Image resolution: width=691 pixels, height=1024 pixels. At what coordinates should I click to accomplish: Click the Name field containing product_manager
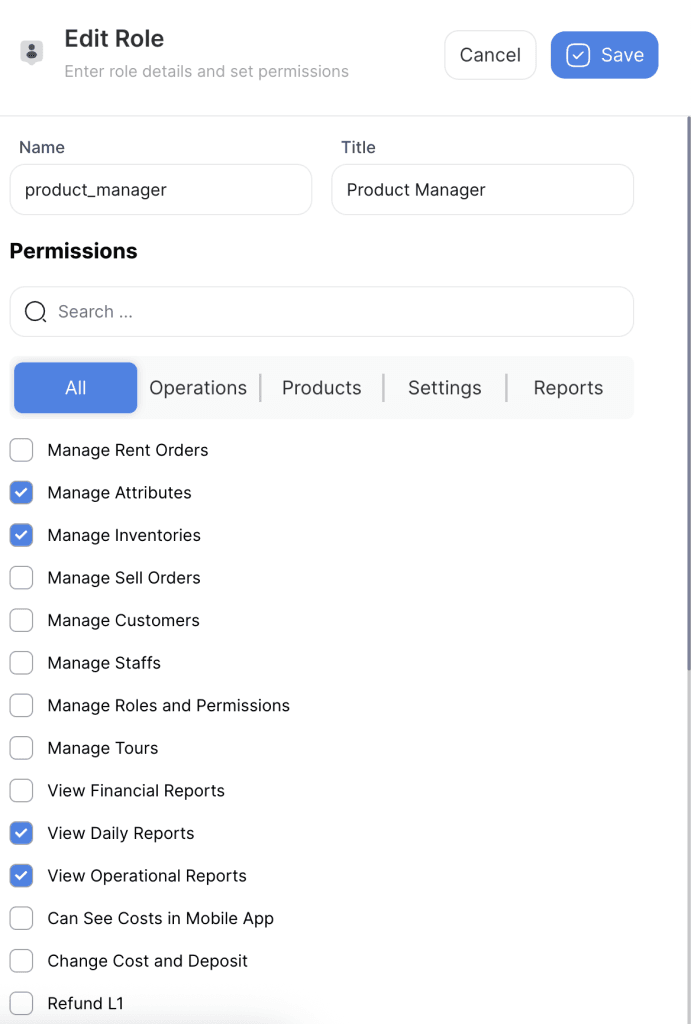pos(160,190)
